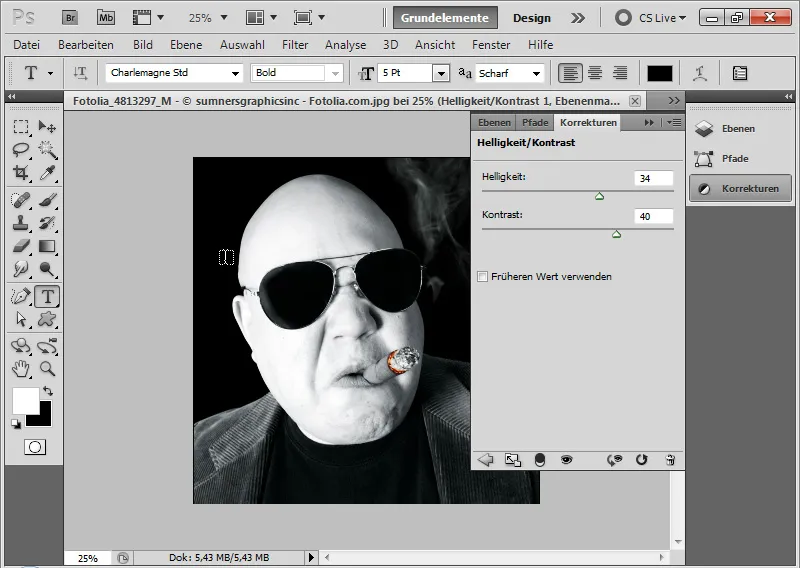
Task: Toggle clip to layer icon in Korrekturen
Action: [x=540, y=460]
